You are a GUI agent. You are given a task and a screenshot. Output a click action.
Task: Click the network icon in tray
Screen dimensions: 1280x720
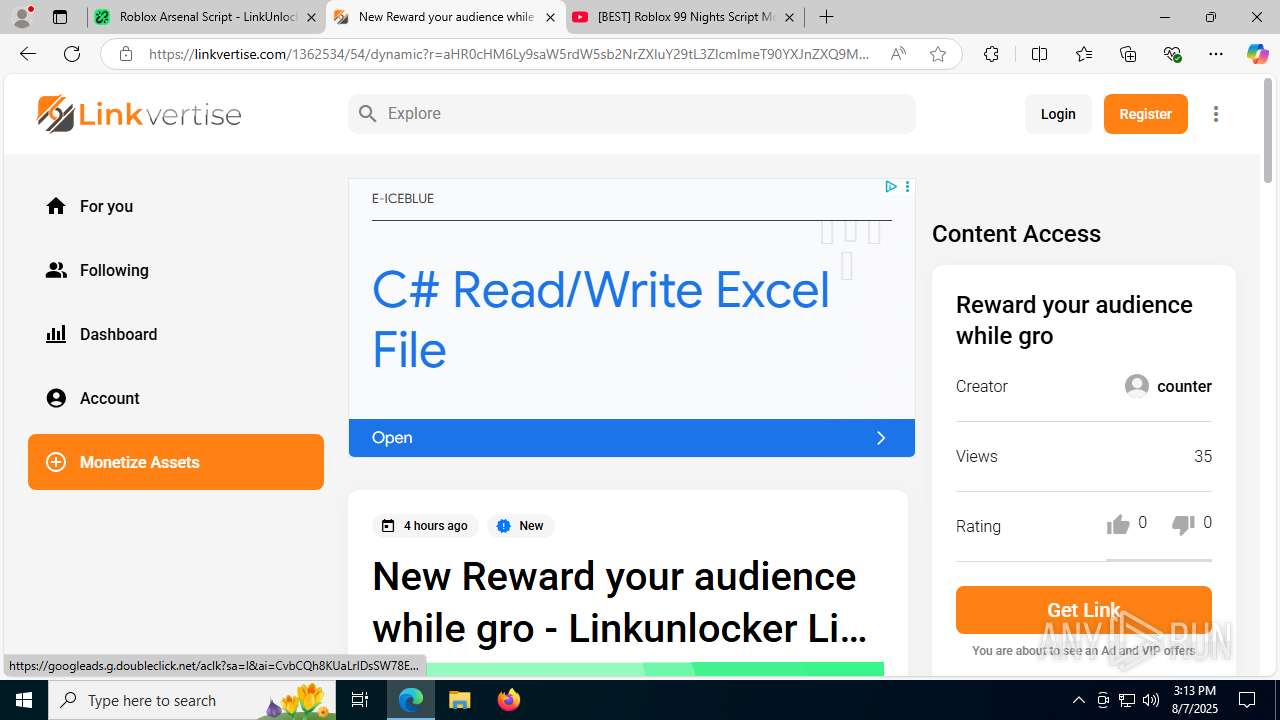pyautogui.click(x=1127, y=700)
